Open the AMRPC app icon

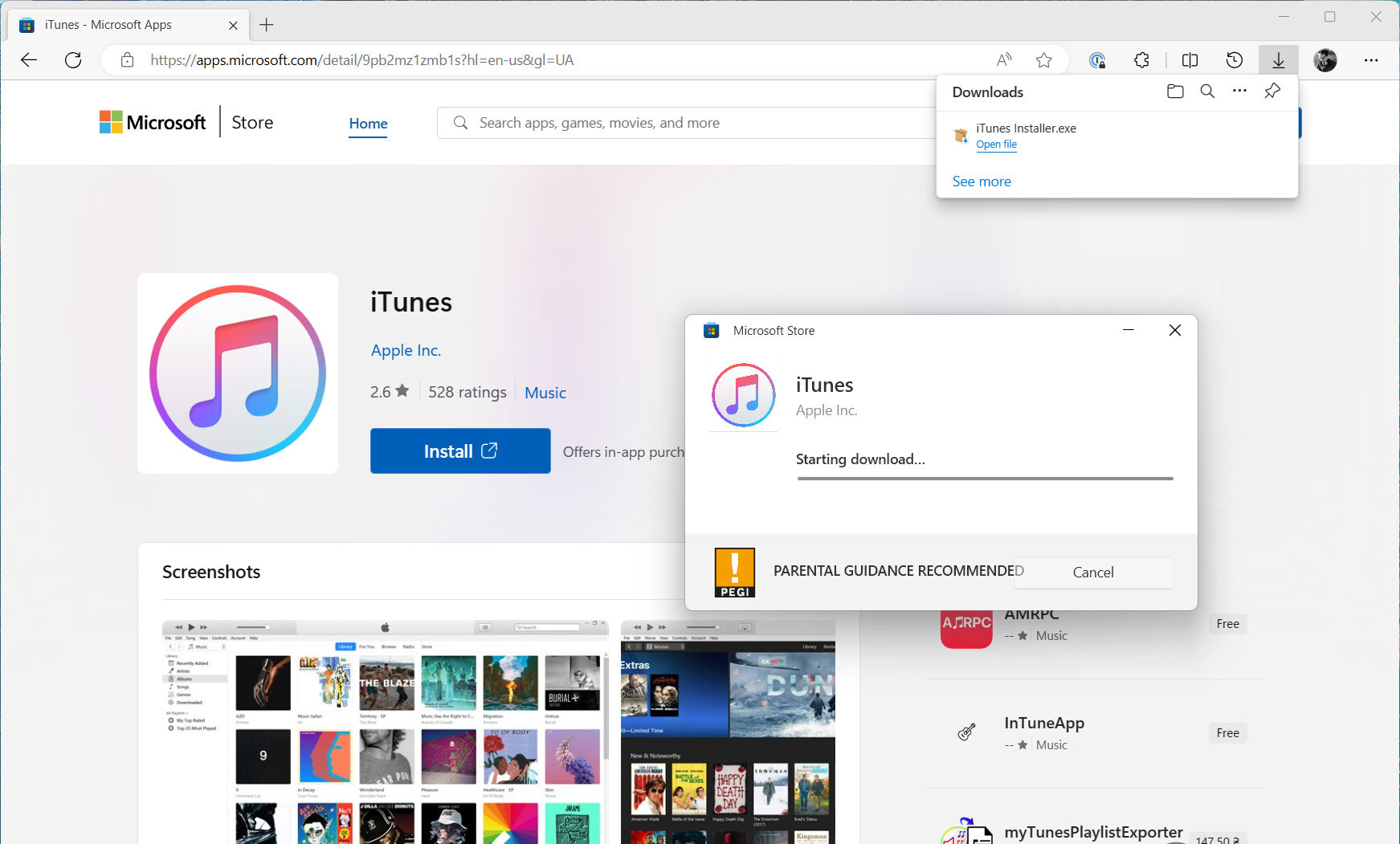tap(966, 628)
